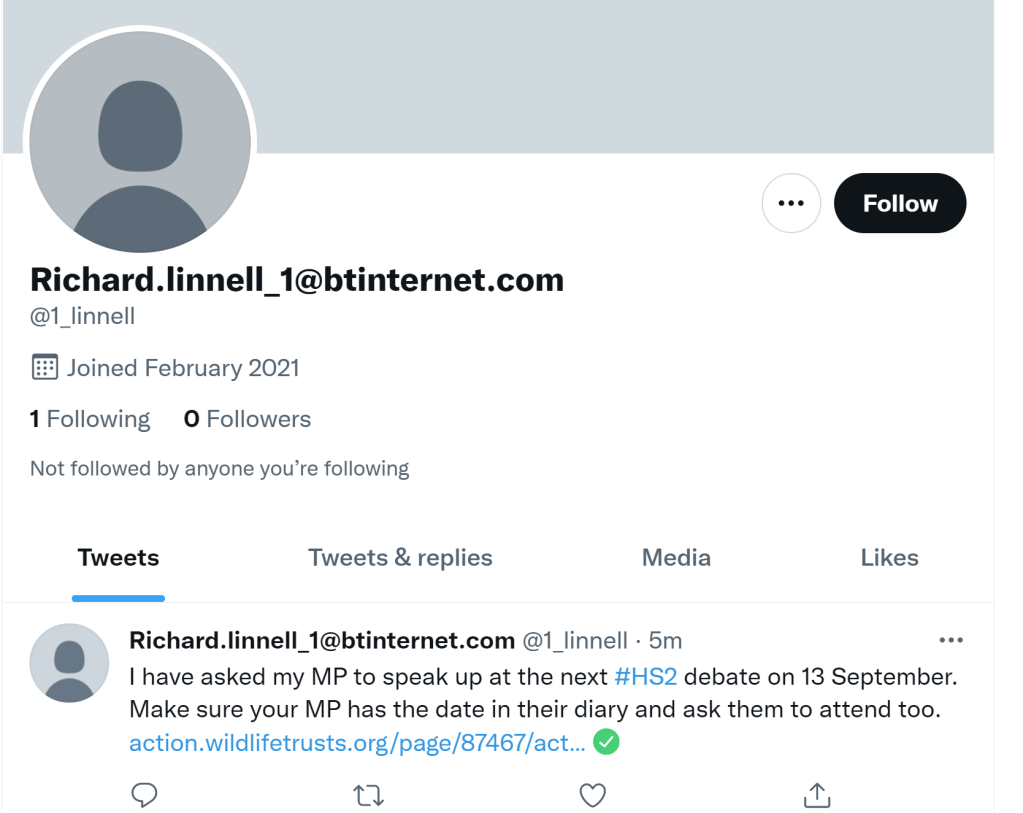Open the Tweets & replies tab
The image size is (1023, 813).
point(400,558)
